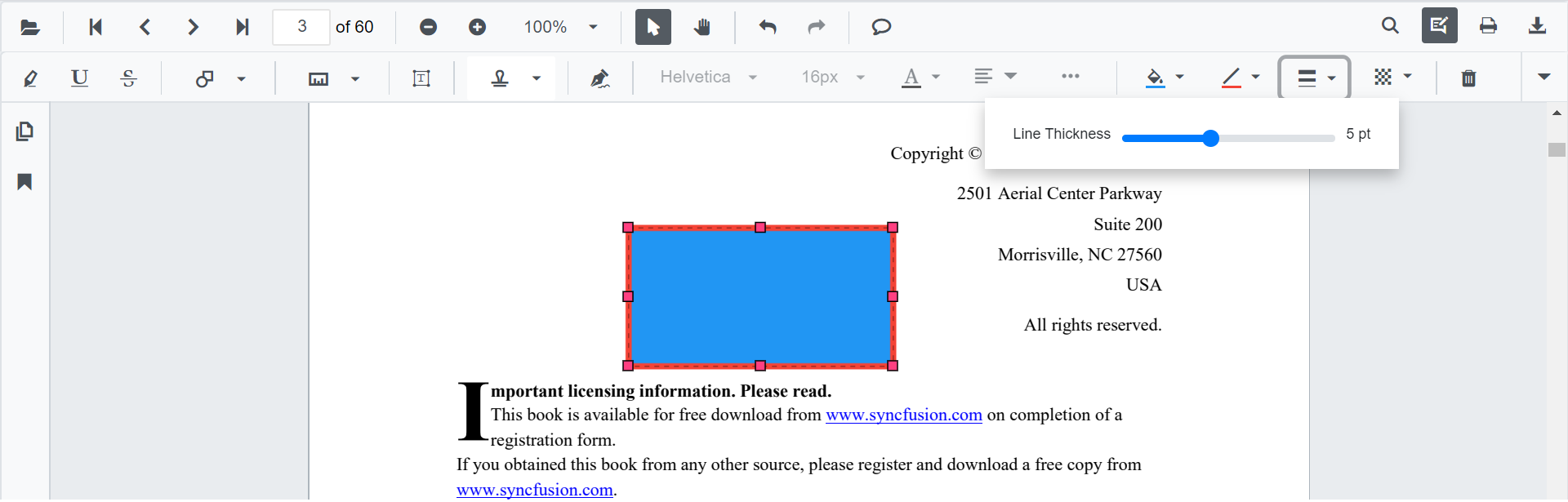Image resolution: width=1568 pixels, height=502 pixels.
Task: Select the highlight annotation tool
Action: pyautogui.click(x=30, y=78)
